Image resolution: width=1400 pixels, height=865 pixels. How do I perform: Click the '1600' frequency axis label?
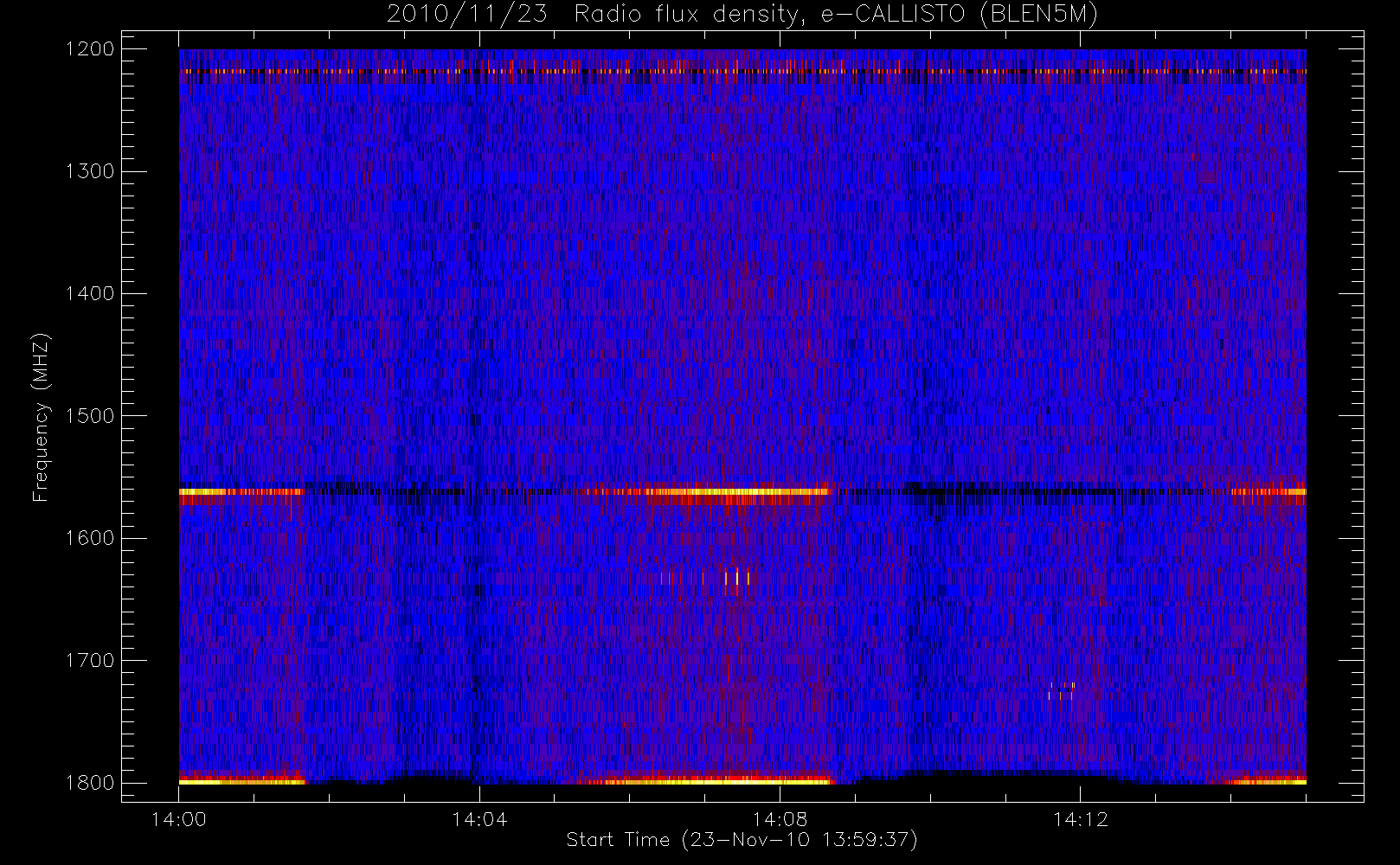coord(90,538)
